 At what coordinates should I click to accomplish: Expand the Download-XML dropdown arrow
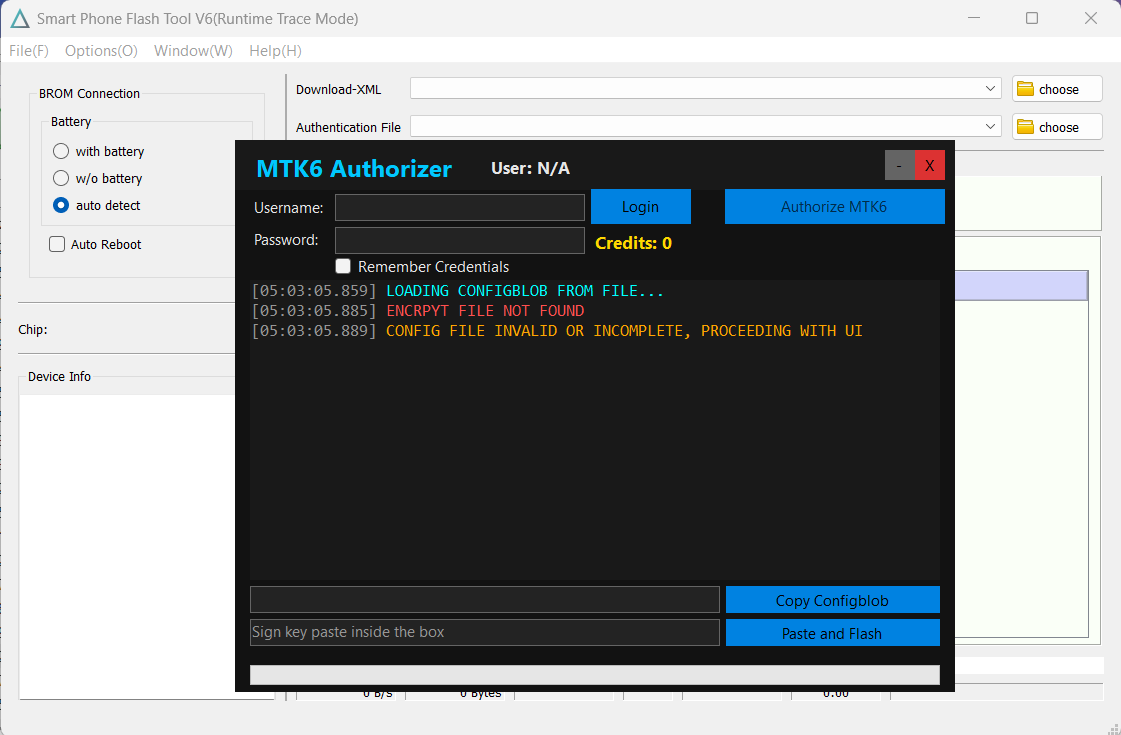pyautogui.click(x=990, y=89)
